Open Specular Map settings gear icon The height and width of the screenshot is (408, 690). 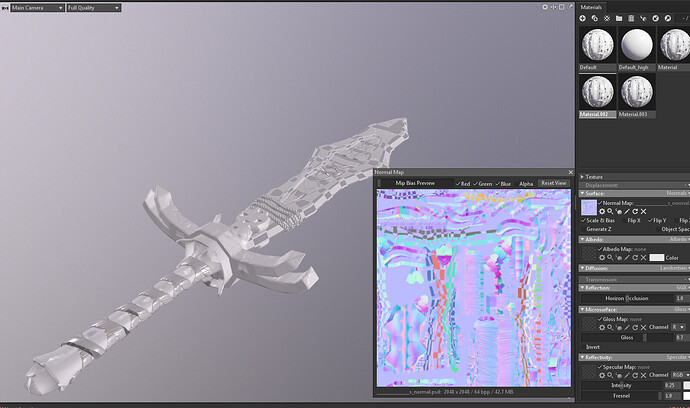pyautogui.click(x=602, y=375)
